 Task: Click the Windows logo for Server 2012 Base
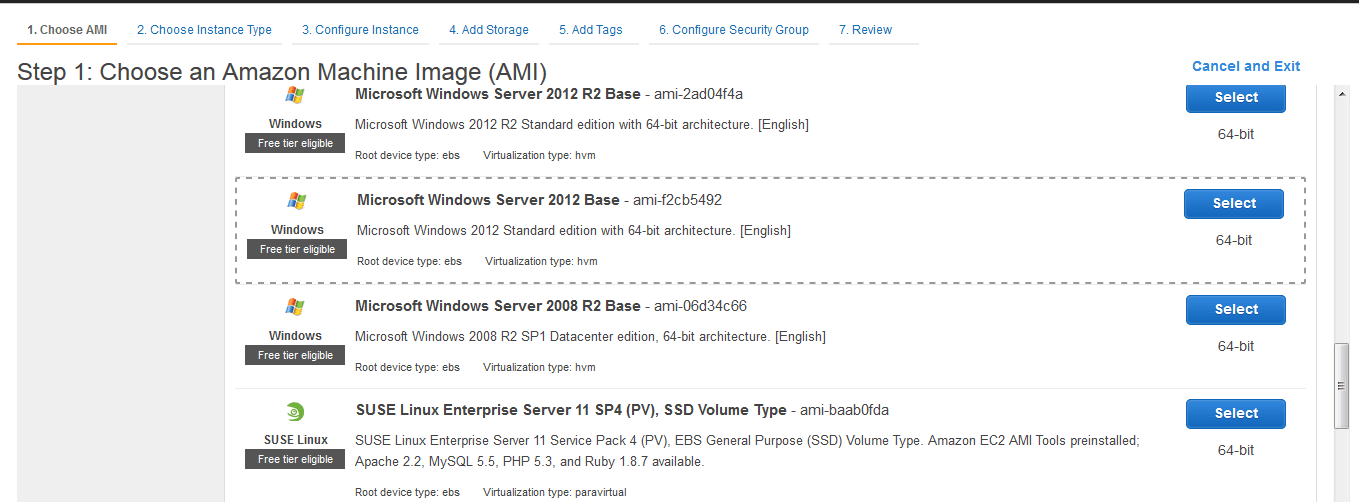(x=297, y=201)
